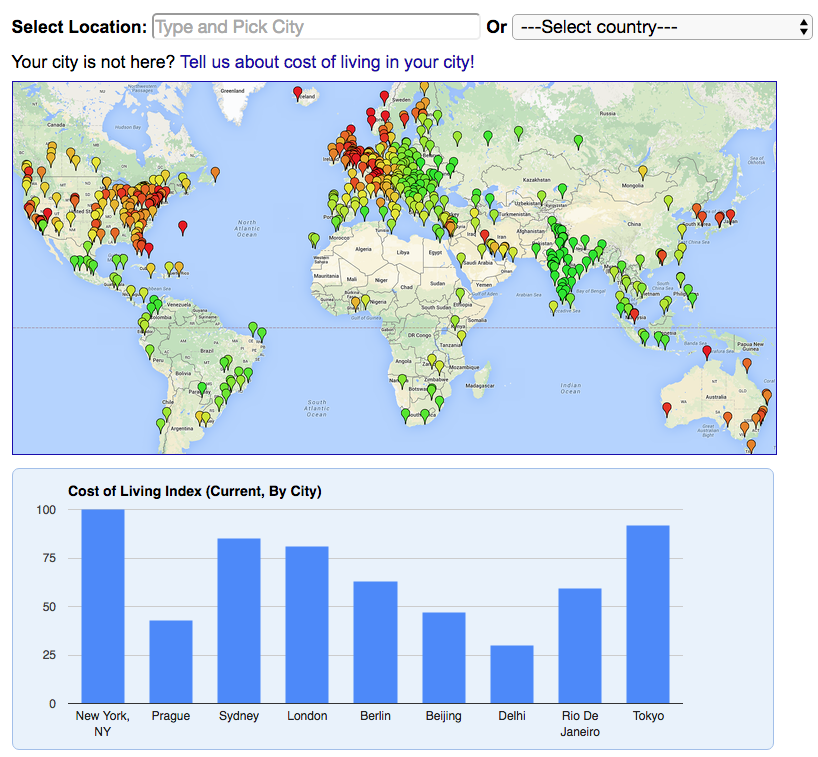Screen dimensions: 818x757
Task: Select the red map pin in Iran
Action: [485, 236]
